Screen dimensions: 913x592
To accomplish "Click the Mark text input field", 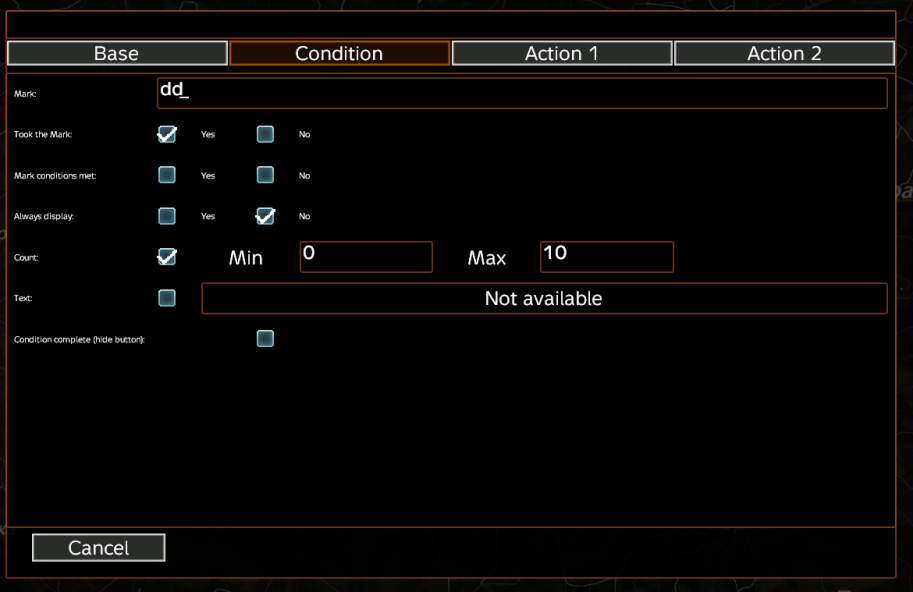I will (522, 93).
